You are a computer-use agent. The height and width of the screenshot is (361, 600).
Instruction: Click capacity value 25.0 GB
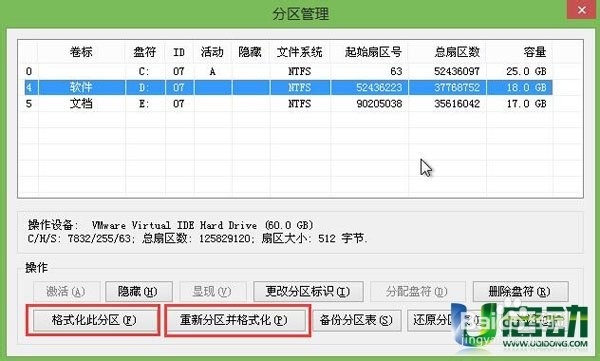point(527,71)
